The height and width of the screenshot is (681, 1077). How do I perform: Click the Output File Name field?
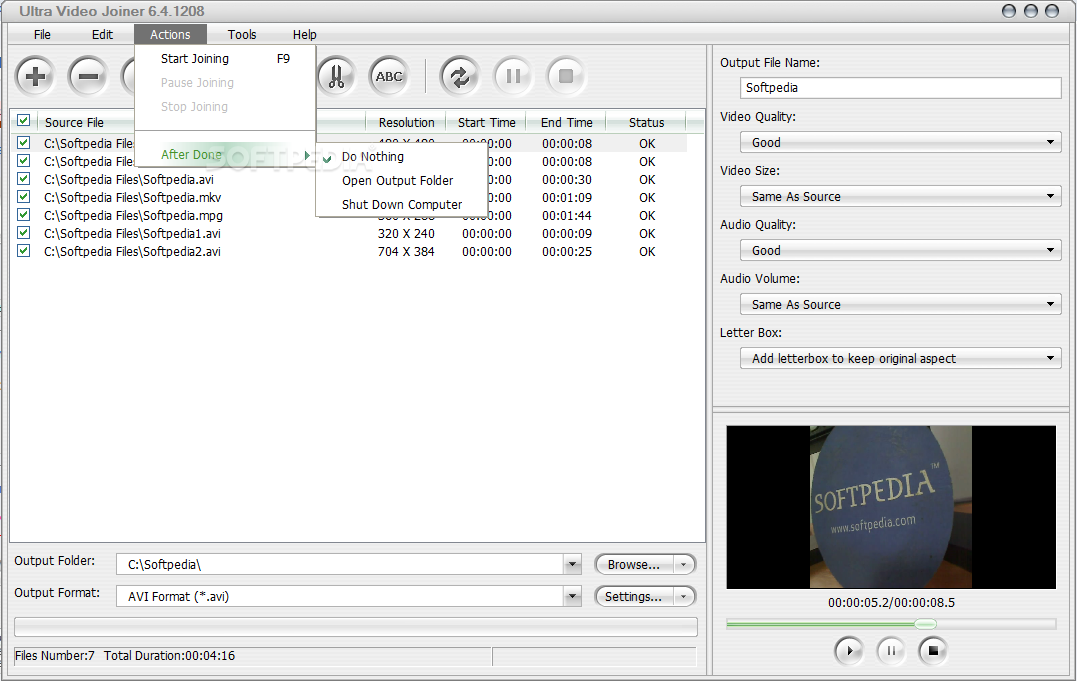900,87
